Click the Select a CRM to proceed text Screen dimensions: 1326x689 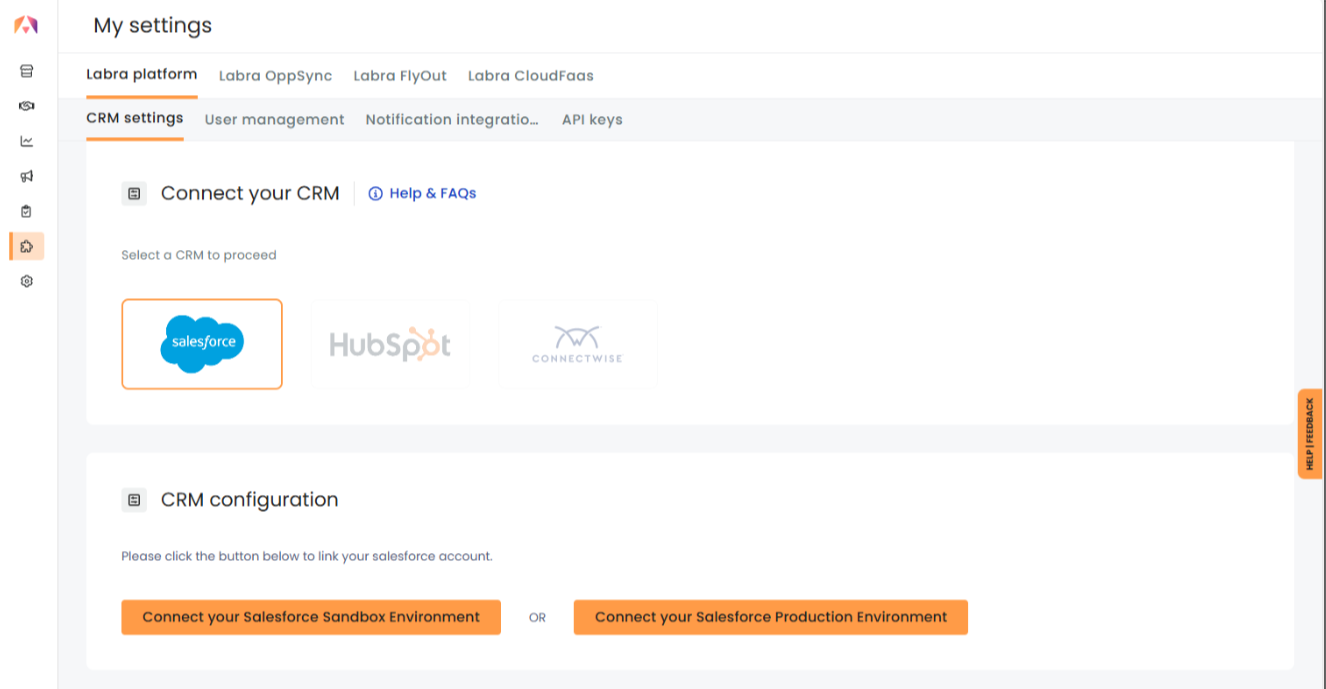point(199,255)
